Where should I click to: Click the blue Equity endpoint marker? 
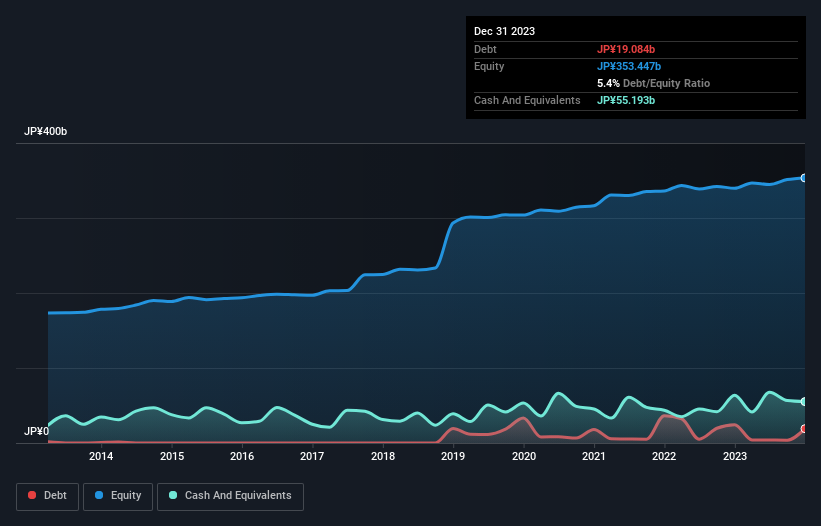pos(803,178)
